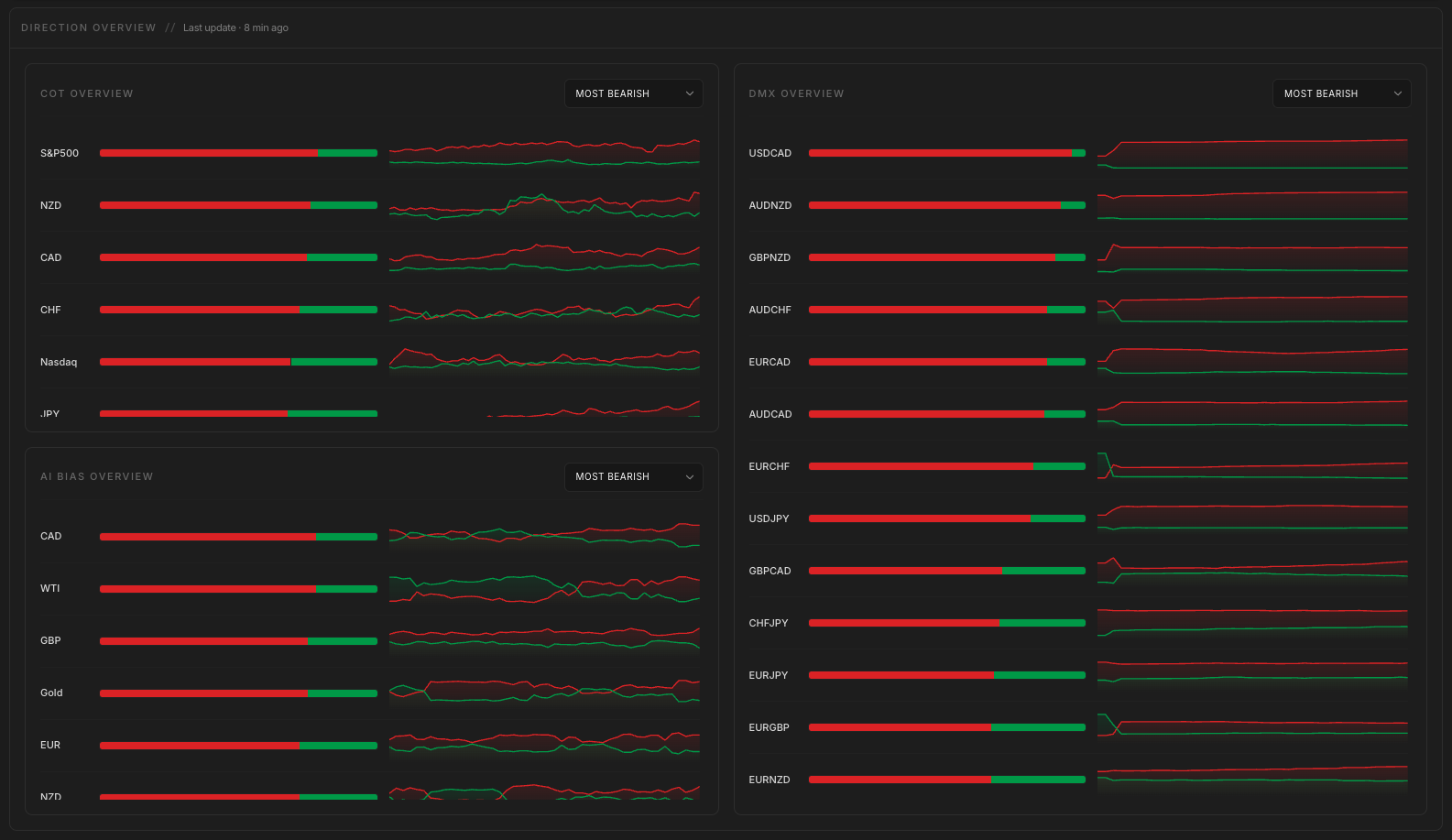Open the DMX Overview Most Bearish dropdown
Viewport: 1452px width, 840px height.
point(1341,93)
